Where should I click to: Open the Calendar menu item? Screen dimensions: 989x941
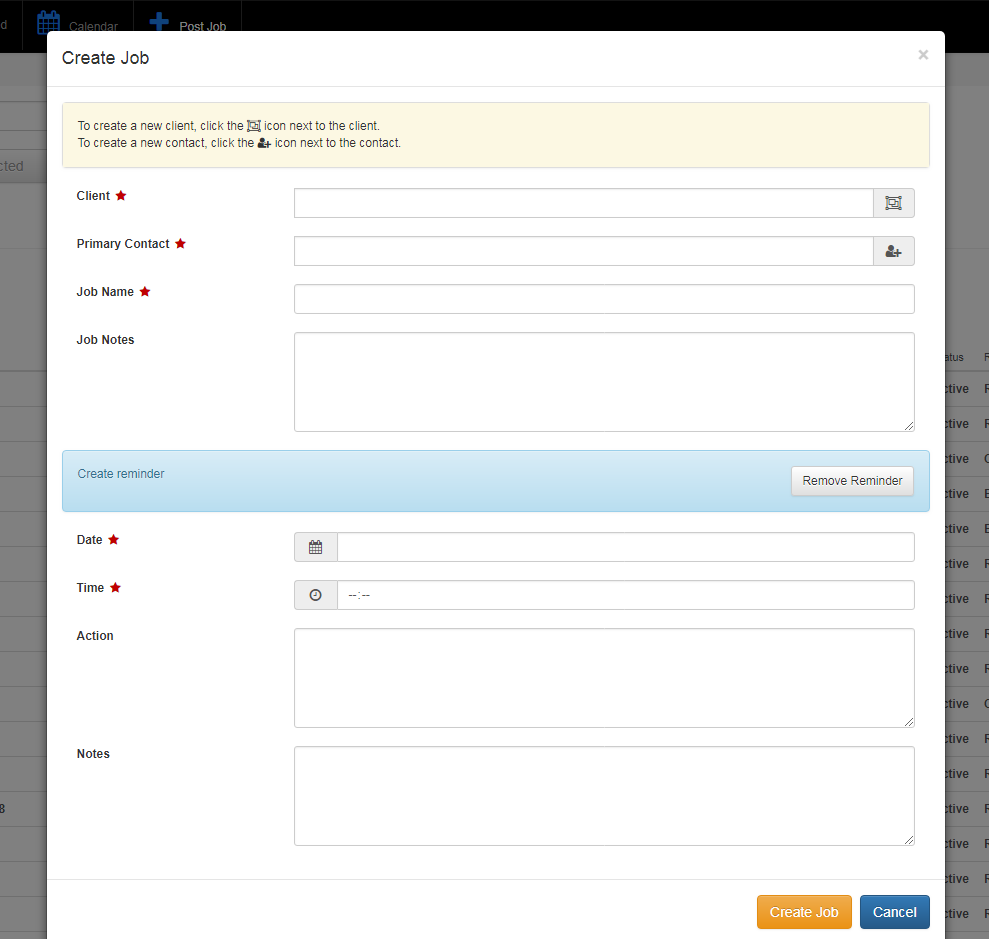93,26
